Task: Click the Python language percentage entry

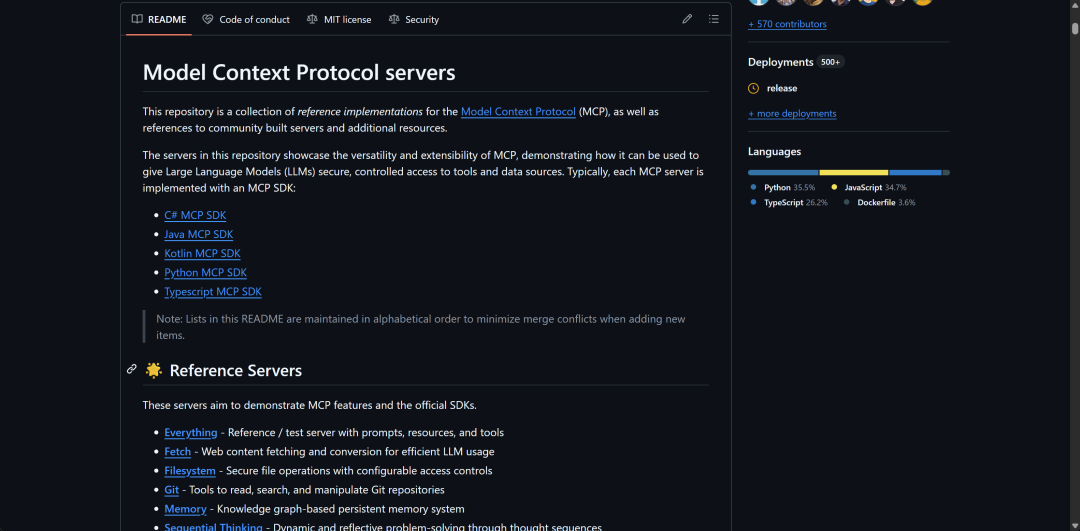Action: tap(784, 187)
